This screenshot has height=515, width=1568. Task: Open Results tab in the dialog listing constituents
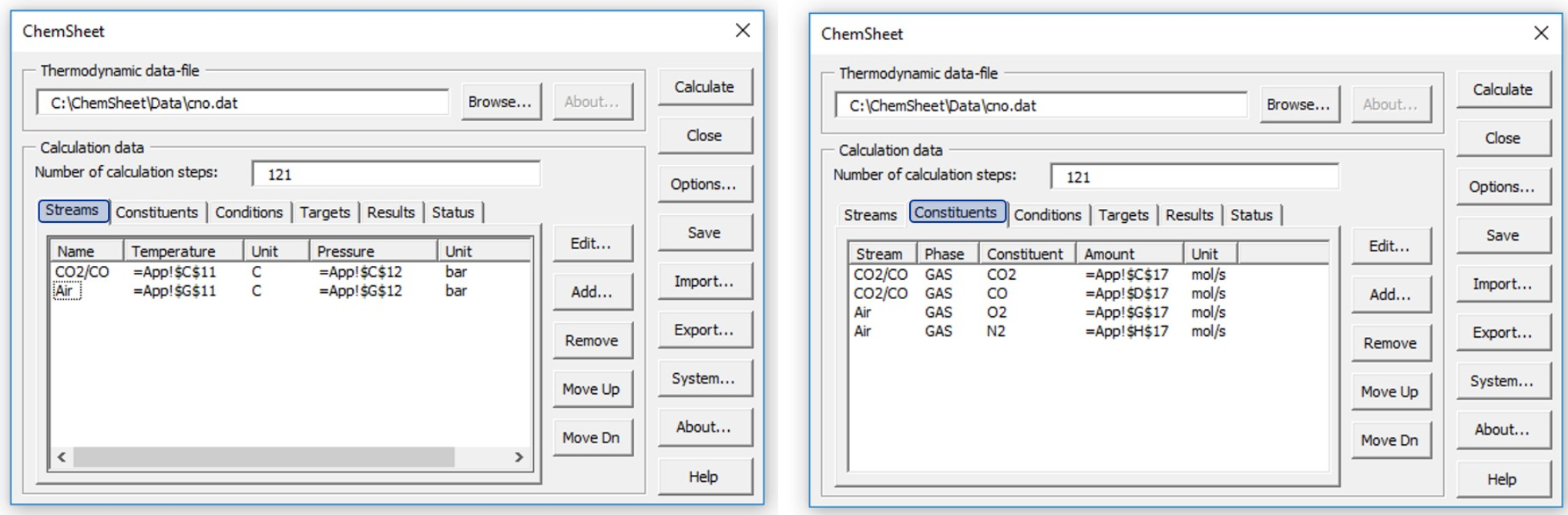pyautogui.click(x=1189, y=215)
